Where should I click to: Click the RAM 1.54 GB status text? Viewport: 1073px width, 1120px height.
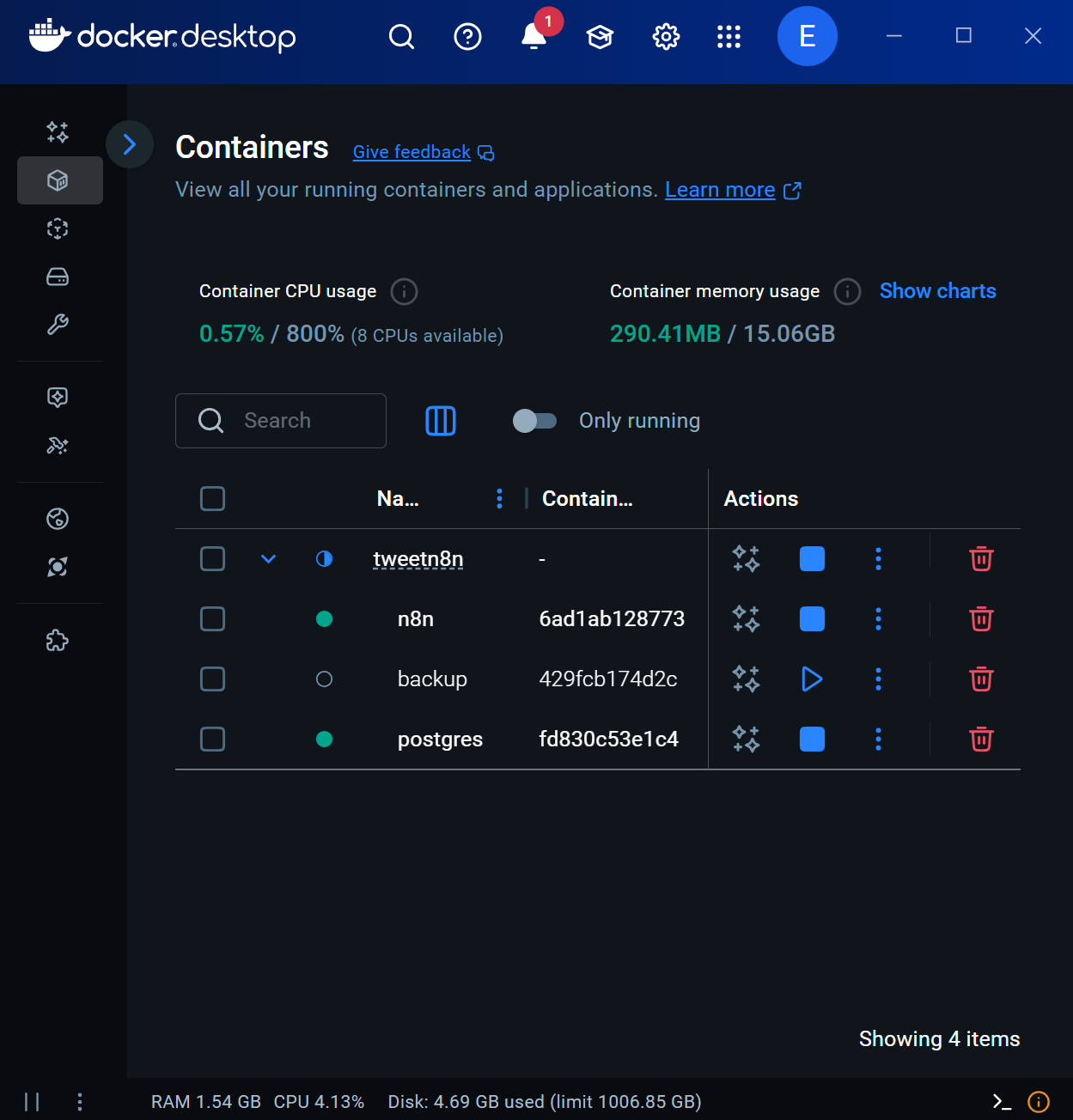tap(206, 1102)
